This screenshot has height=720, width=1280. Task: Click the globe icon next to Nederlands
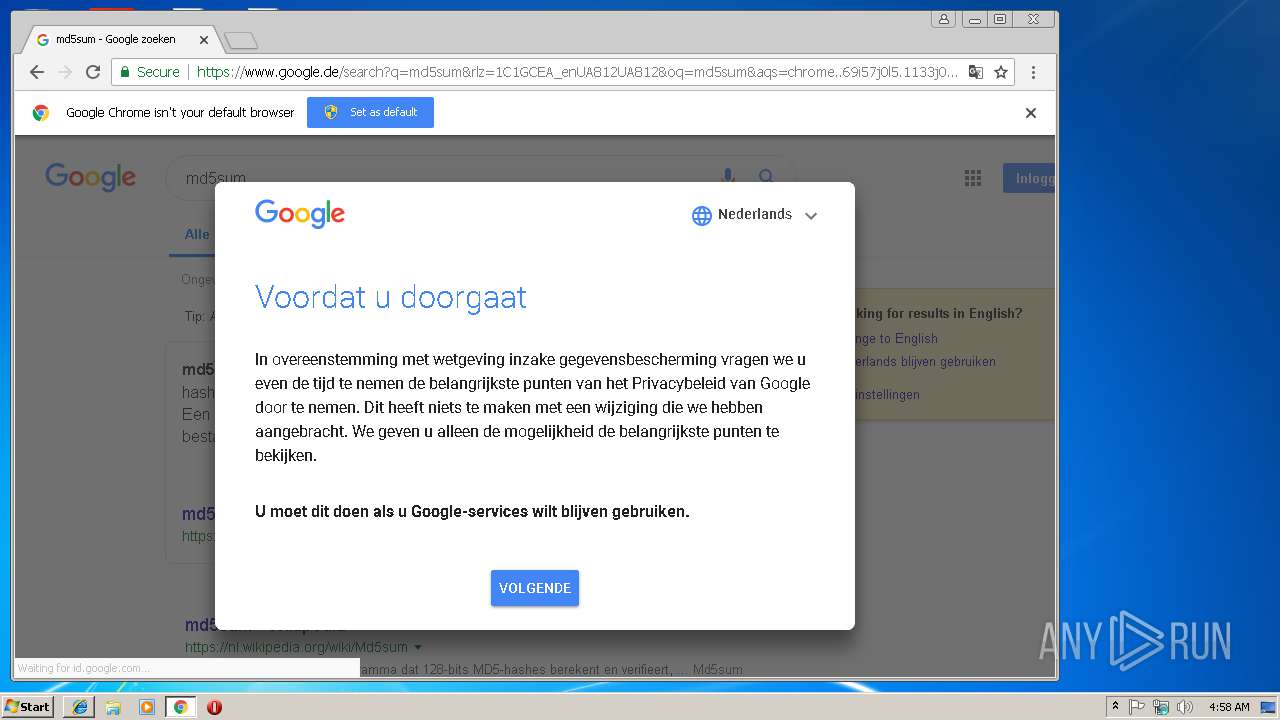[702, 215]
